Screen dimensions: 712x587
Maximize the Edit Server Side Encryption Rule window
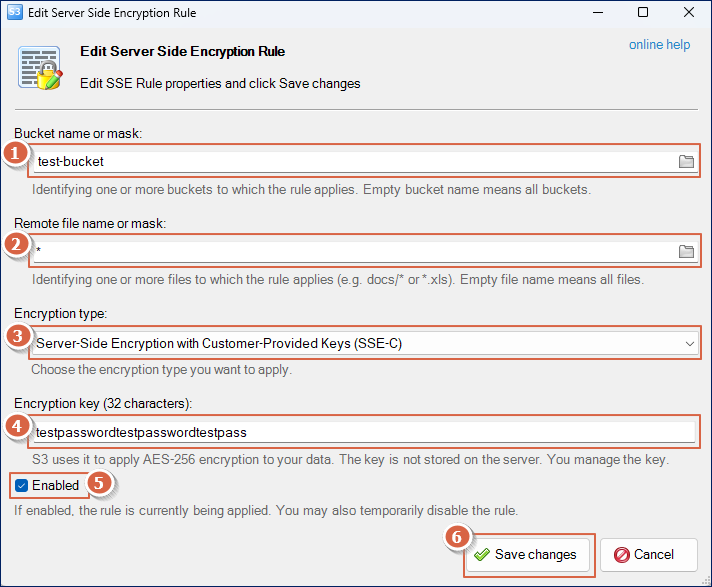point(643,12)
